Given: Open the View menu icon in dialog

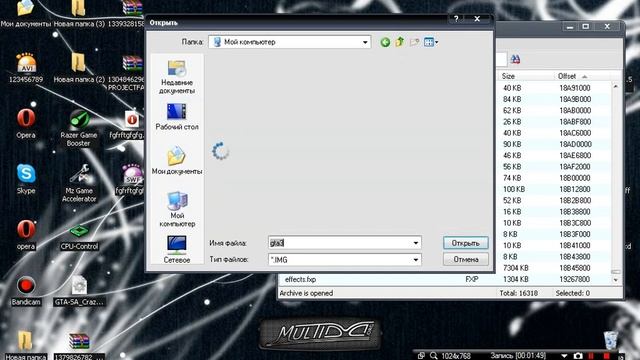Looking at the screenshot, I should pos(431,42).
